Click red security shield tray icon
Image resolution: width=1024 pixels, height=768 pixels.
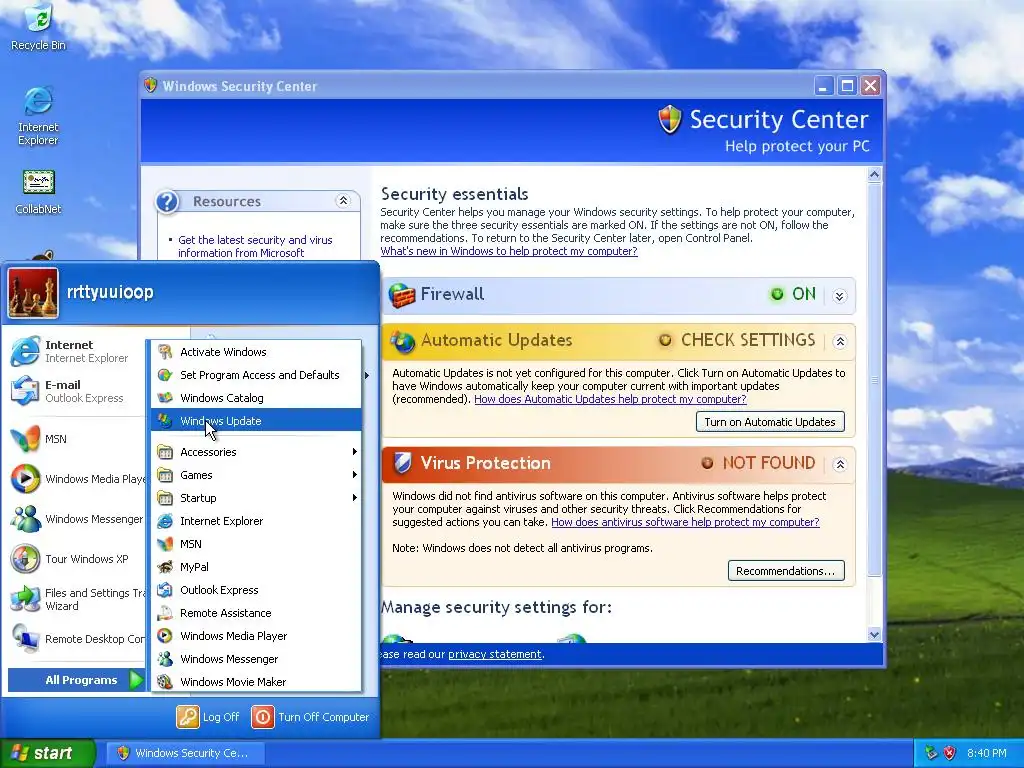pyautogui.click(x=950, y=753)
